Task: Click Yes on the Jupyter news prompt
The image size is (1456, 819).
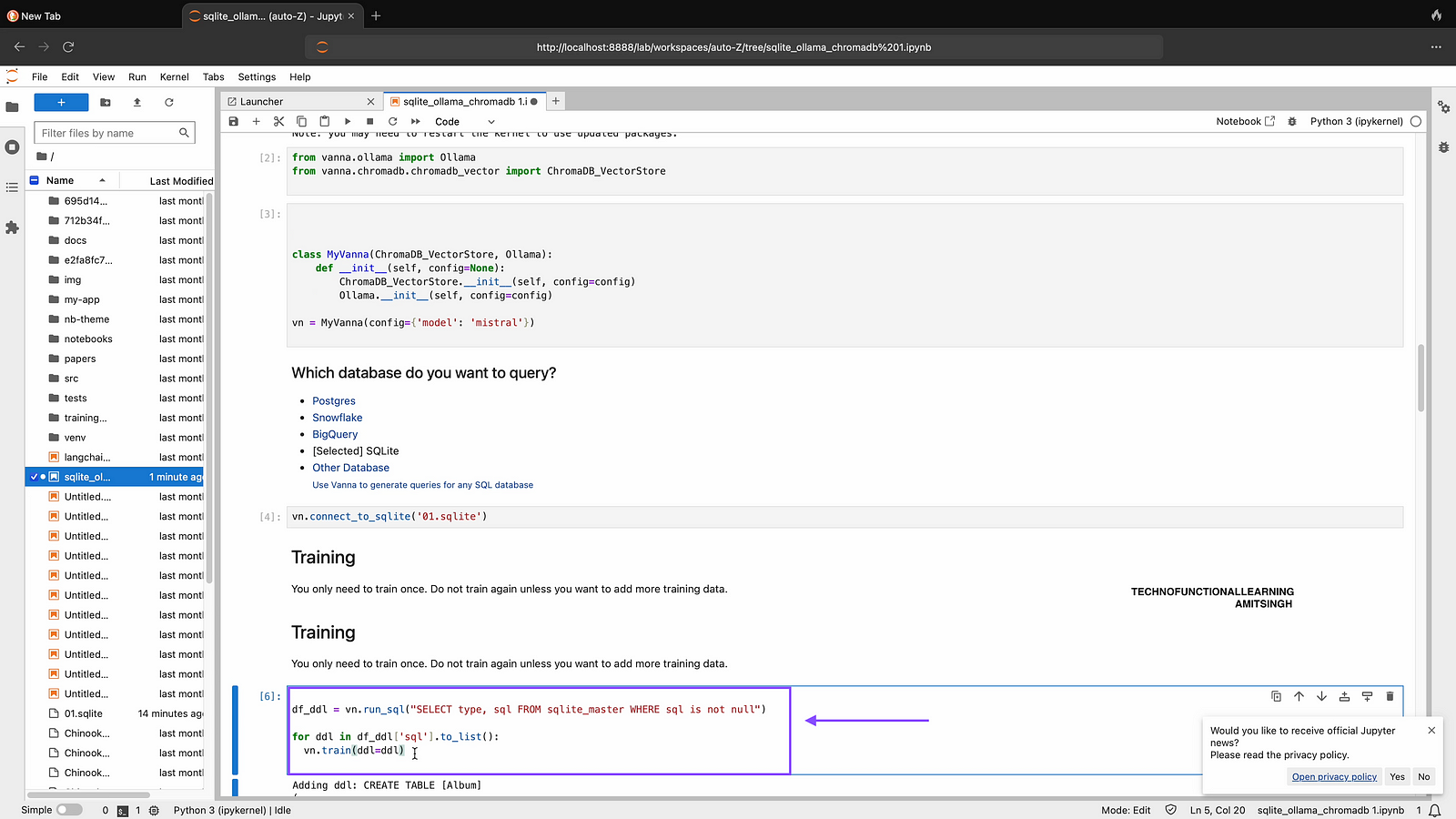Action: pyautogui.click(x=1397, y=776)
